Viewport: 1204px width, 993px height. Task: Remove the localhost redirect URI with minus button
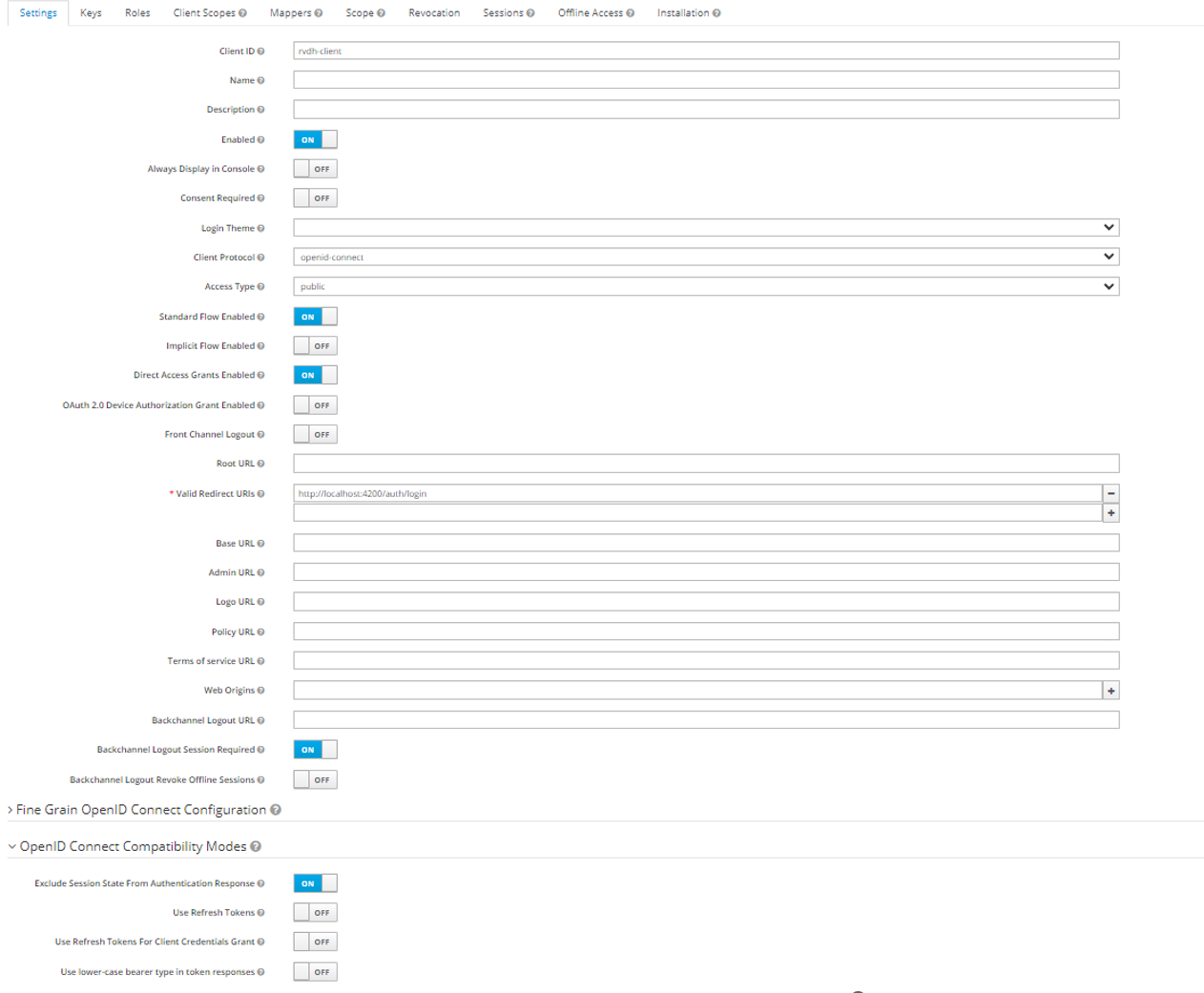[1111, 493]
